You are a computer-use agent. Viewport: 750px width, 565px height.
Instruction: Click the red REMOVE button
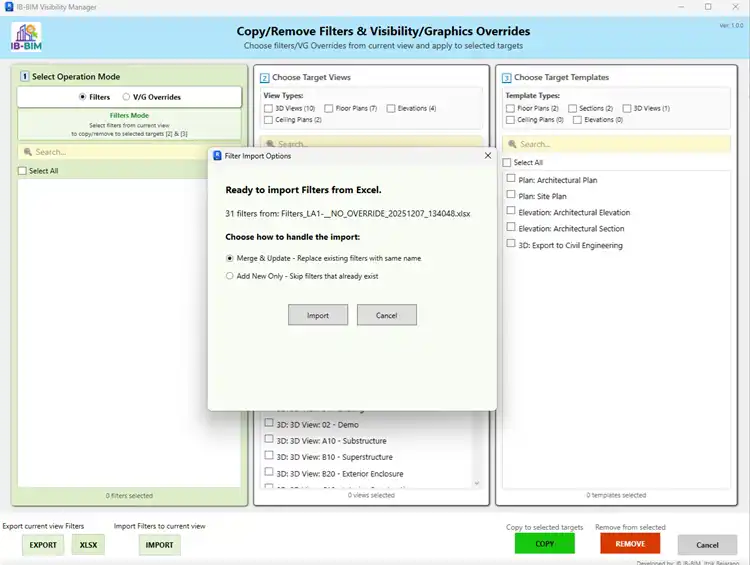[x=630, y=544]
